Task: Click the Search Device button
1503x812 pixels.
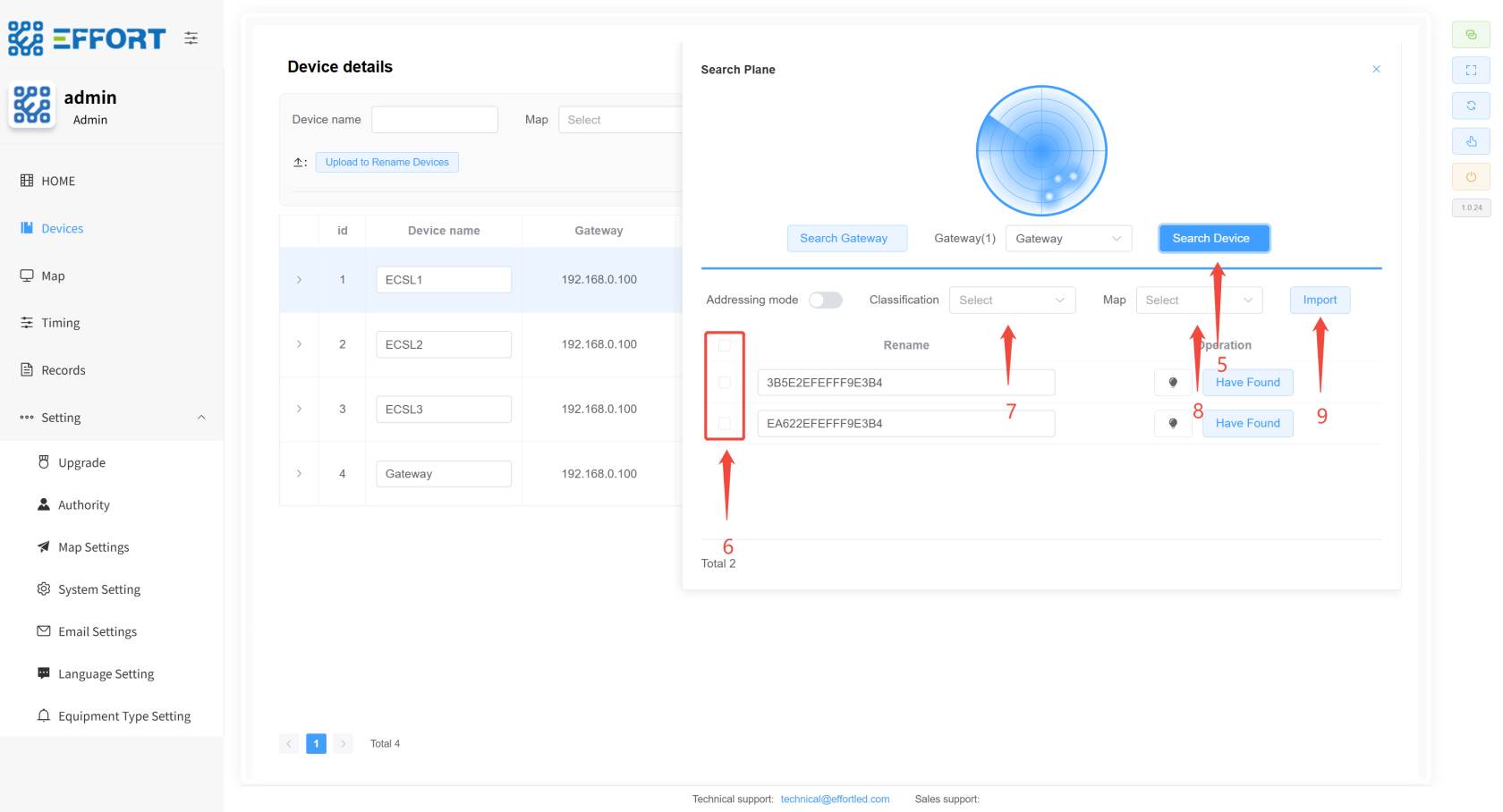Action: (x=1212, y=239)
